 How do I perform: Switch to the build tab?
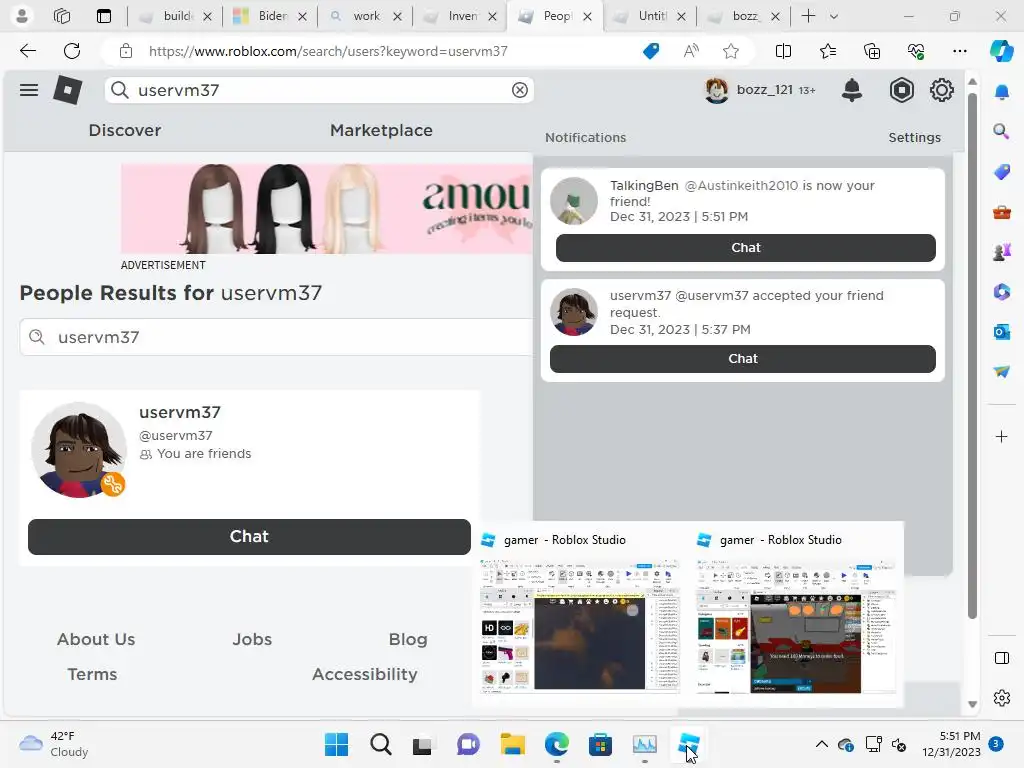coord(176,16)
